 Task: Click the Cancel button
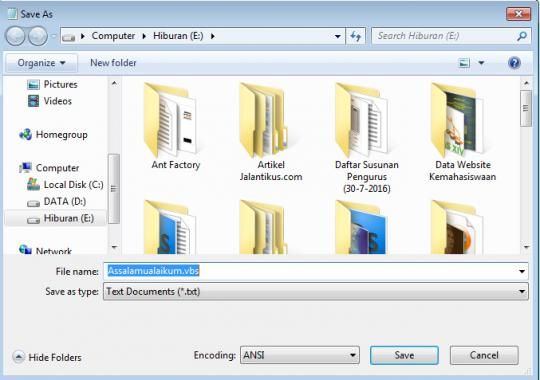tap(484, 355)
